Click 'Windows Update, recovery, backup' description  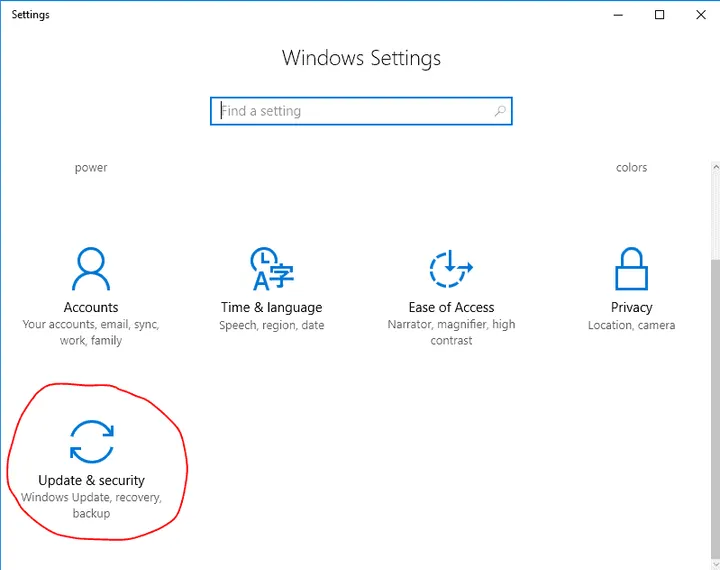pos(91,505)
